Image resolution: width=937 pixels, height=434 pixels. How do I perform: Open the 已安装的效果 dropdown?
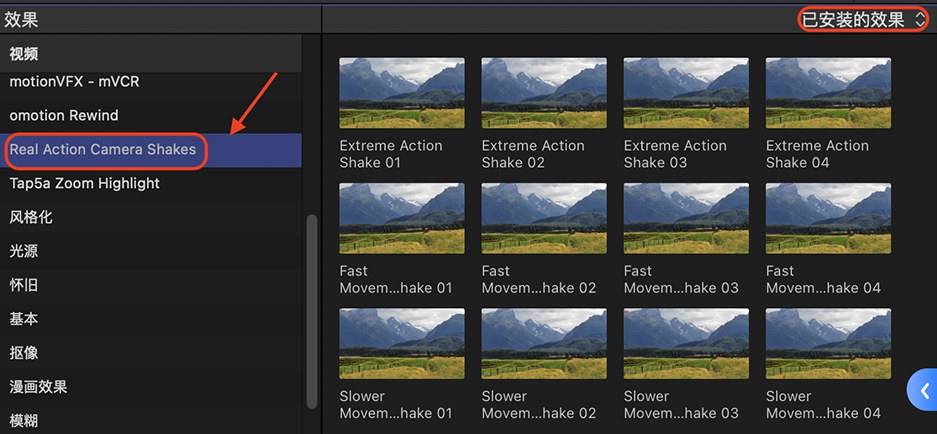[x=864, y=19]
